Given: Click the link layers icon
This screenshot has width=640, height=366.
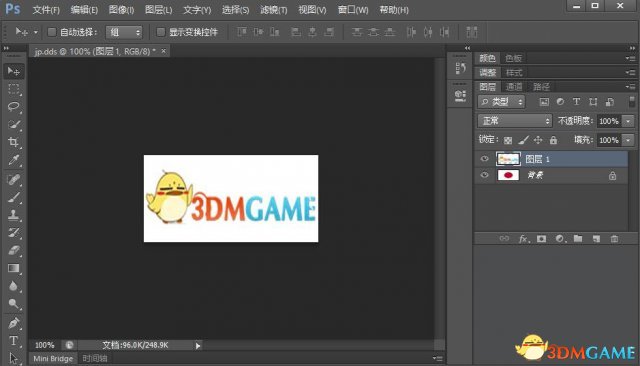Looking at the screenshot, I should (x=504, y=239).
